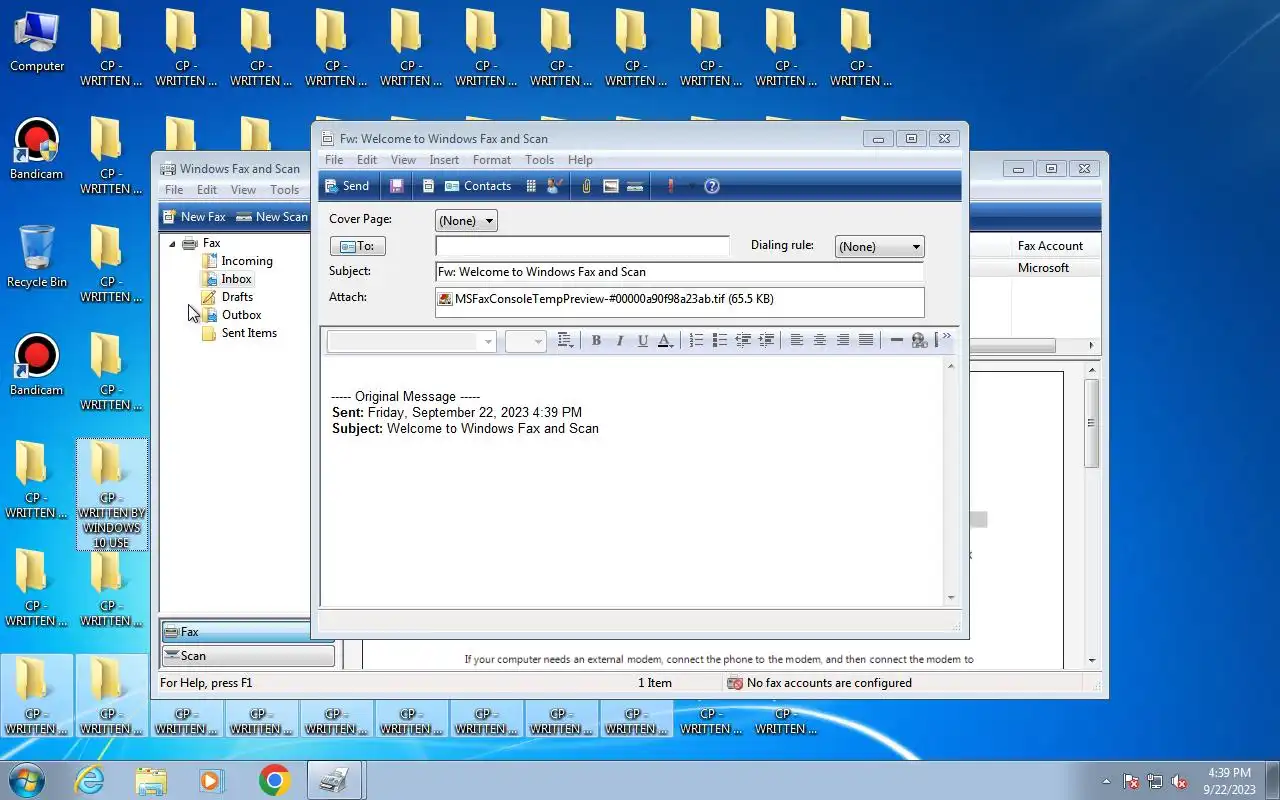Click in the To recipient input field

click(582, 246)
